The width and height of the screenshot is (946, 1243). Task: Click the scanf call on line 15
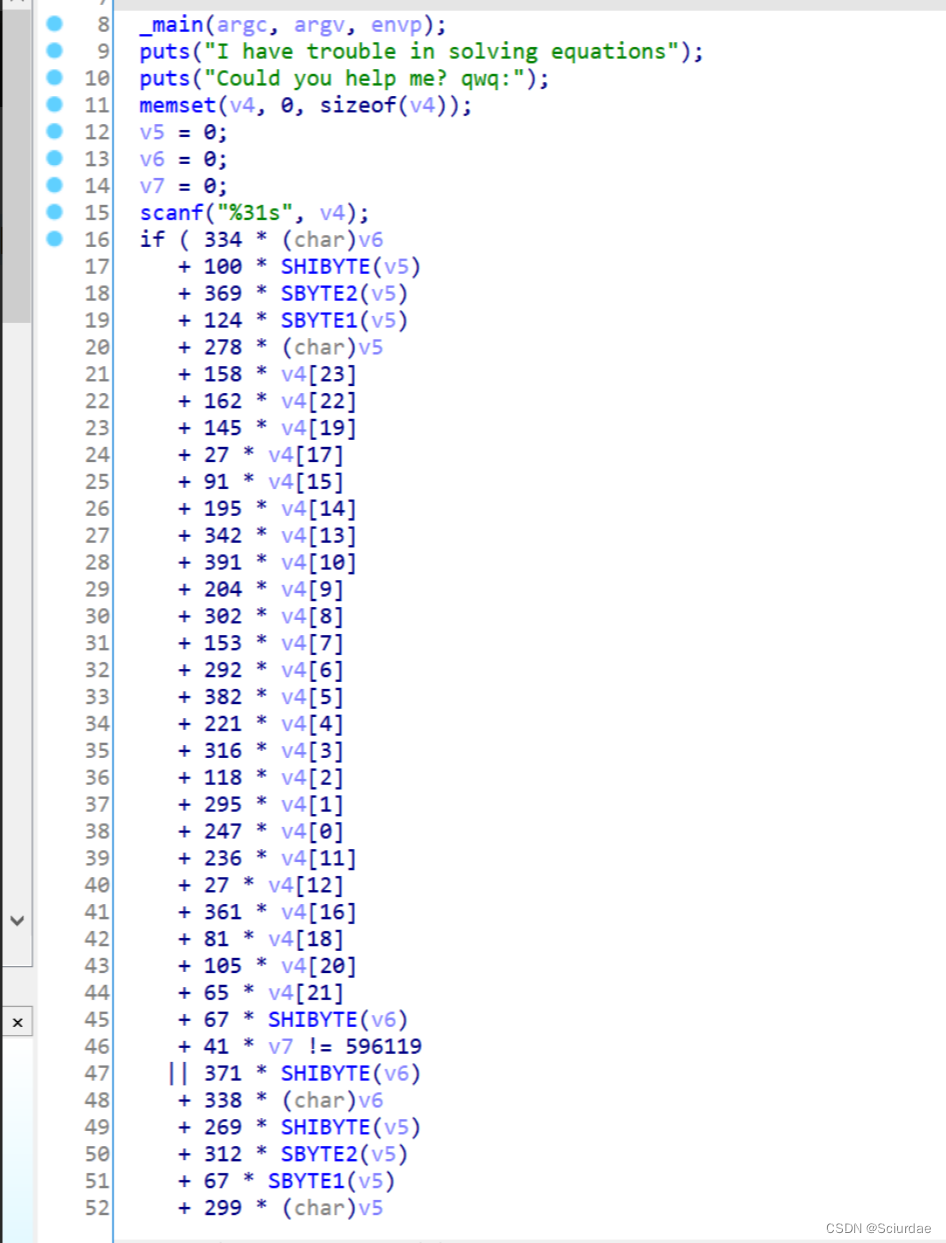169,213
